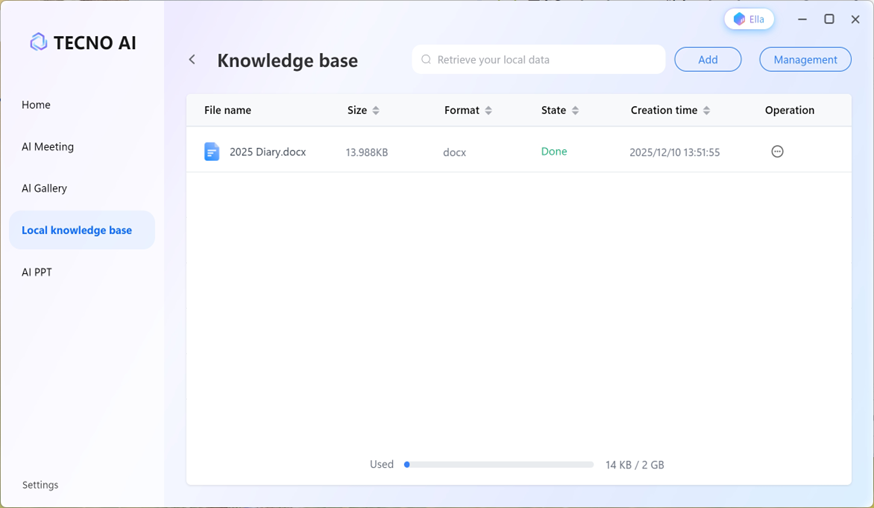
Task: Click the 2025 Diary.docx document icon
Action: tap(212, 152)
